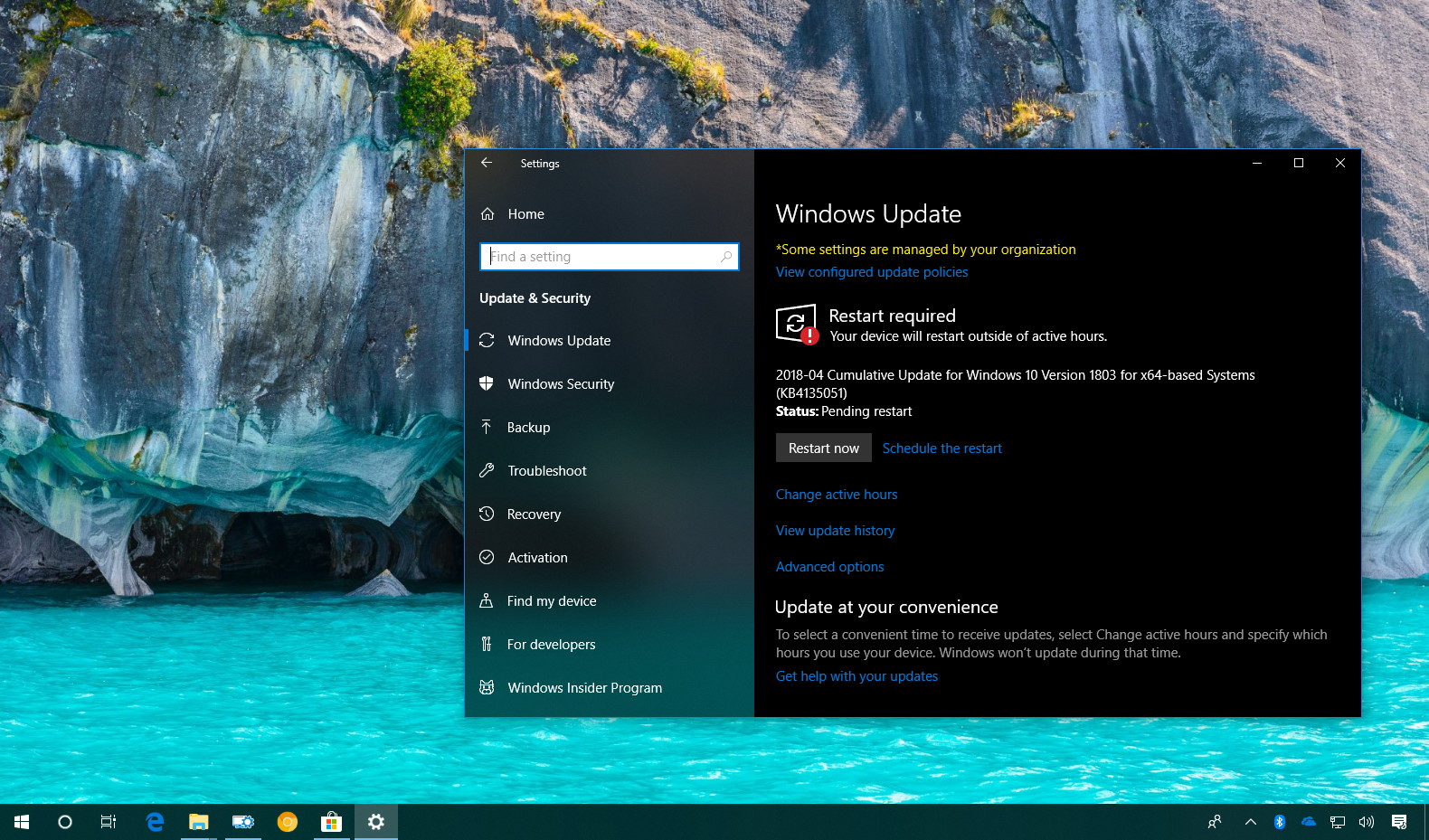The width and height of the screenshot is (1429, 840).
Task: Click the OneDrive cloud tray icon
Action: click(x=1309, y=822)
